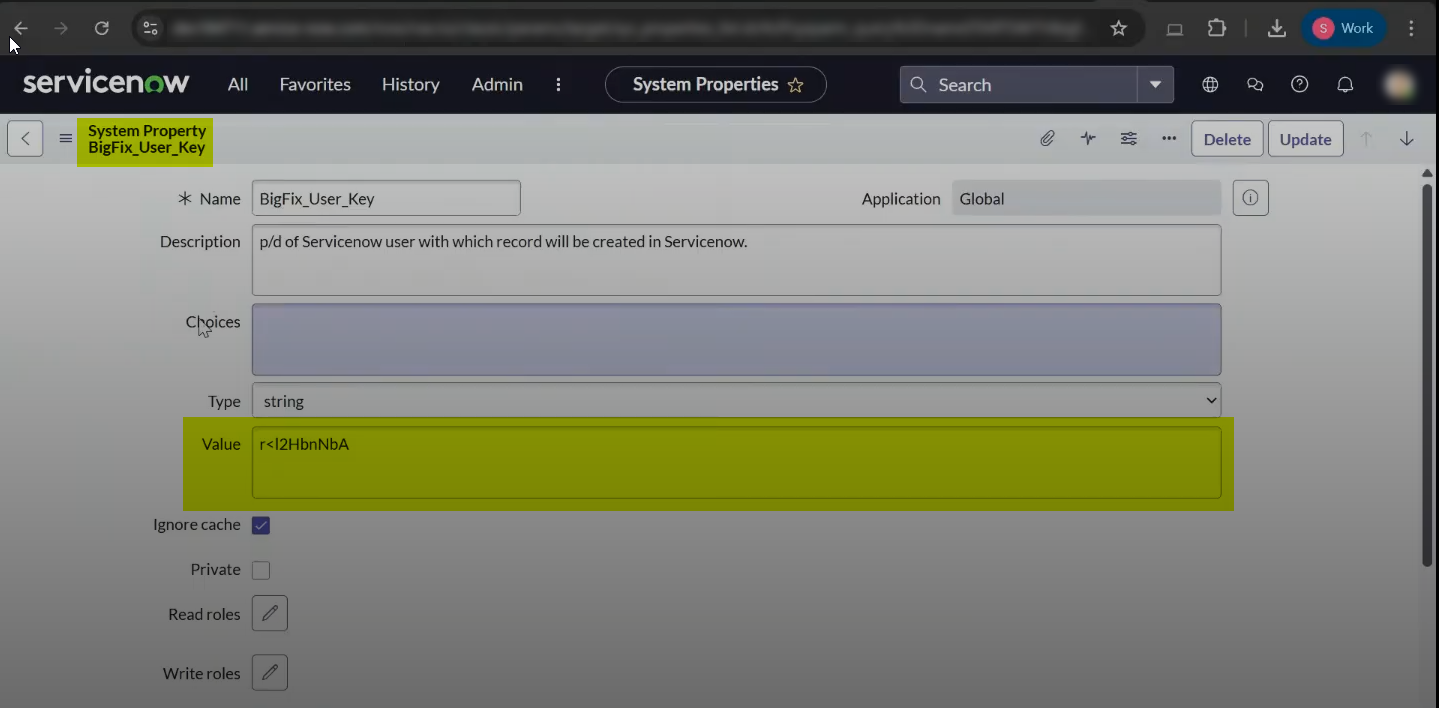Open the chat sidebar icon
Image resolution: width=1439 pixels, height=708 pixels.
pyautogui.click(x=1255, y=84)
